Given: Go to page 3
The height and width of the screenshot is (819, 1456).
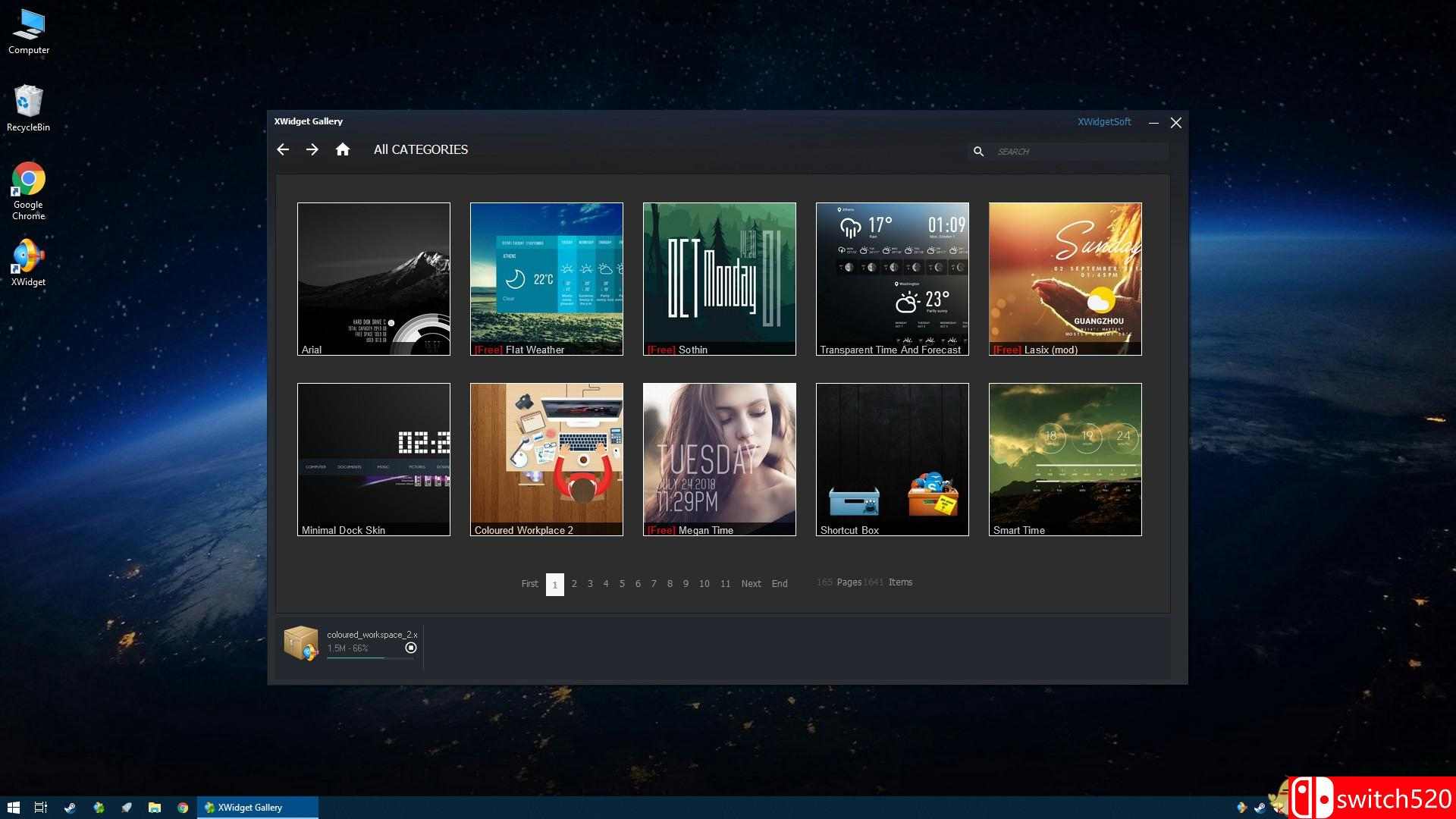Looking at the screenshot, I should pos(590,584).
